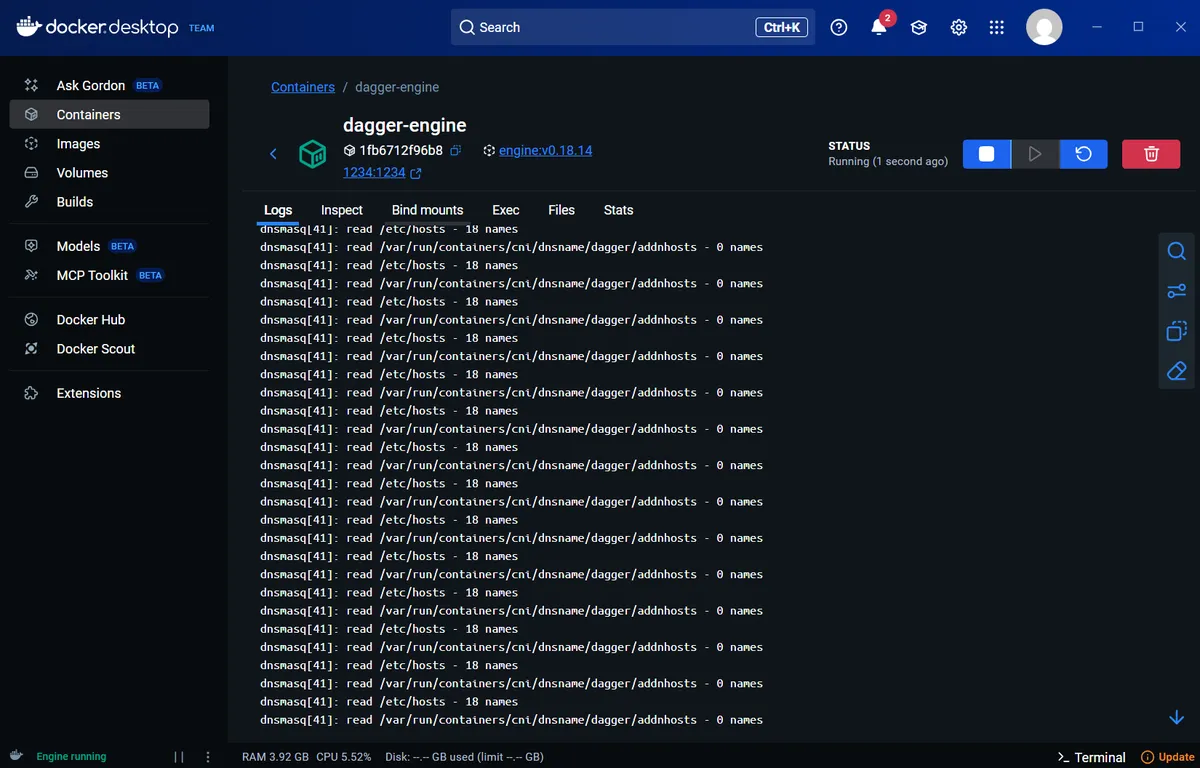Clear the logs with eraser icon
This screenshot has width=1200, height=768.
coord(1177,371)
